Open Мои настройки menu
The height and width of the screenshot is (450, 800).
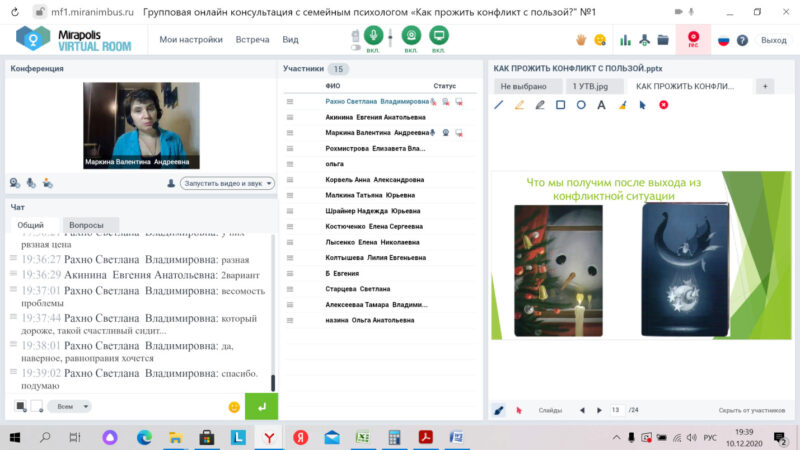point(191,39)
